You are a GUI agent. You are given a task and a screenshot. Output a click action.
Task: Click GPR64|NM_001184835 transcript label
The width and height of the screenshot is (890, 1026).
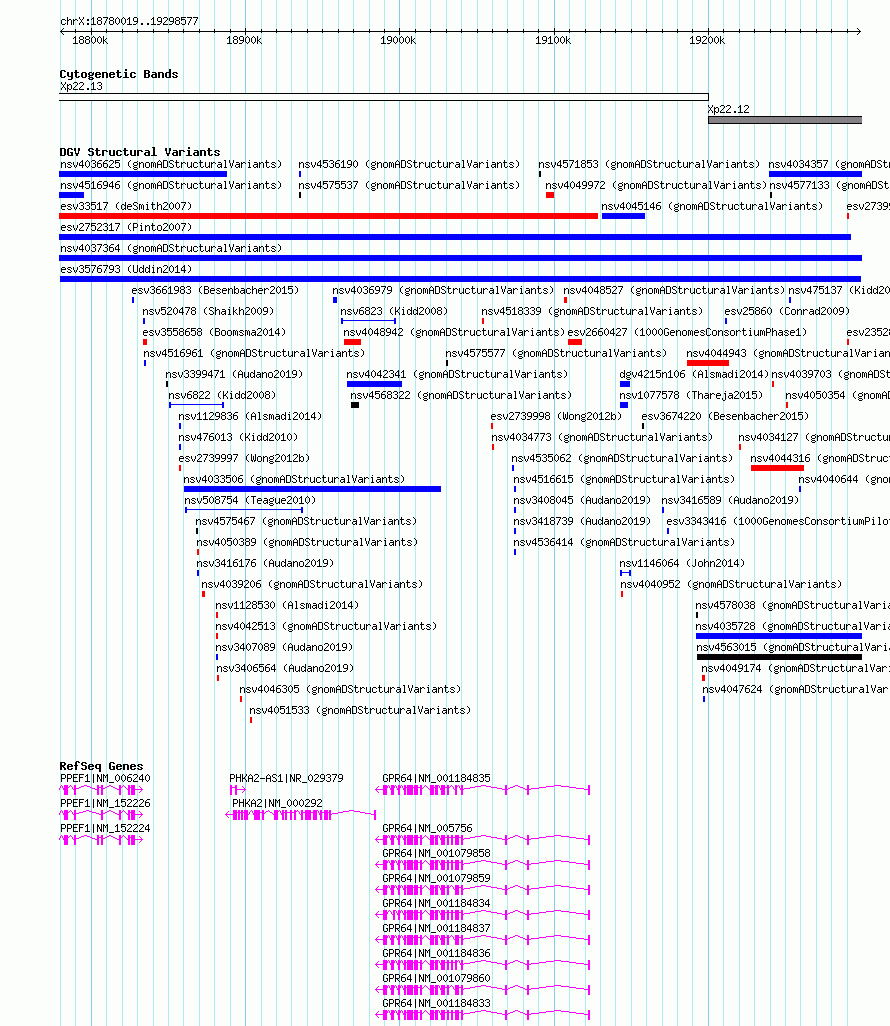(436, 778)
